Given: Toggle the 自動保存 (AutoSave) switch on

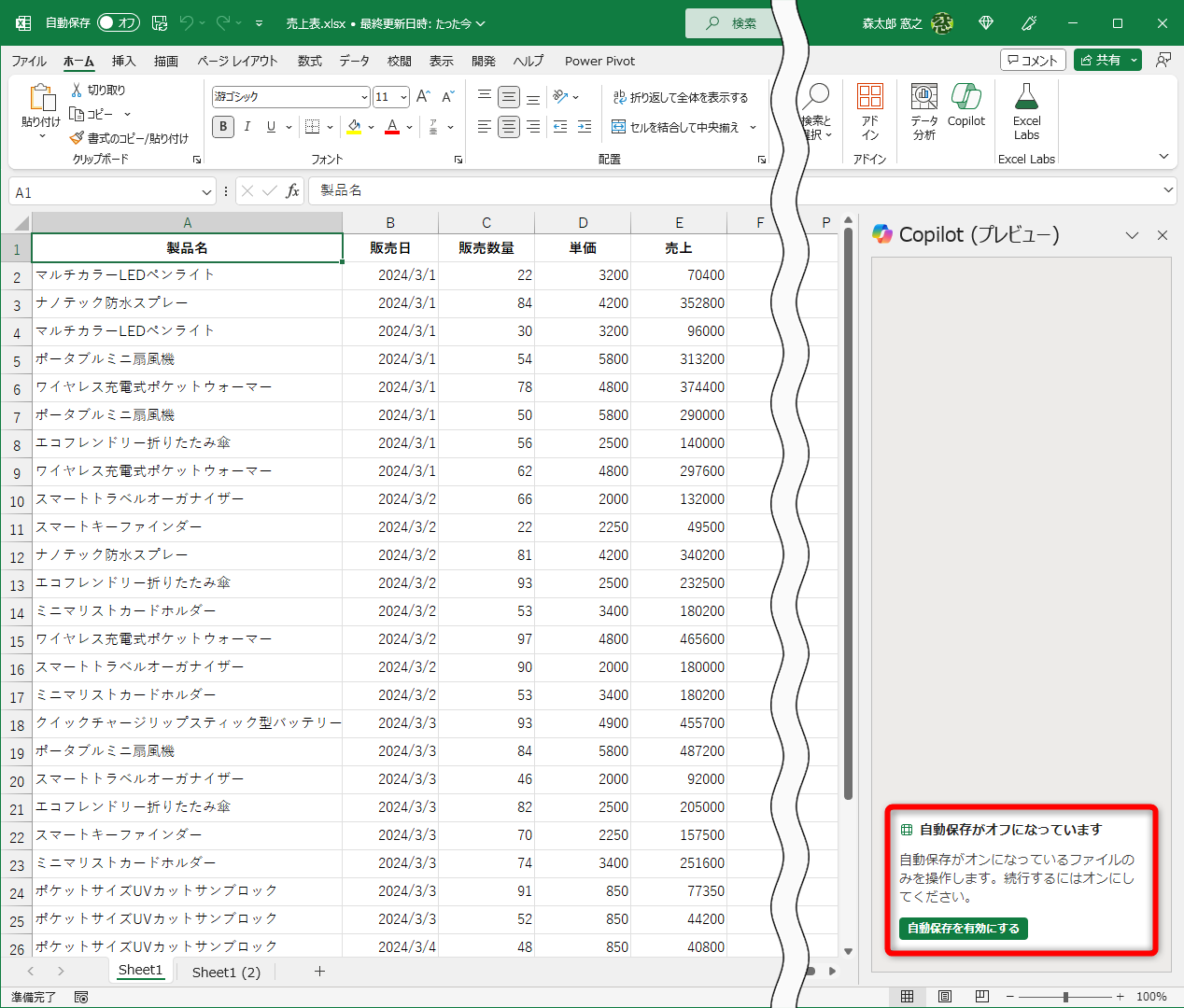Looking at the screenshot, I should point(118,22).
